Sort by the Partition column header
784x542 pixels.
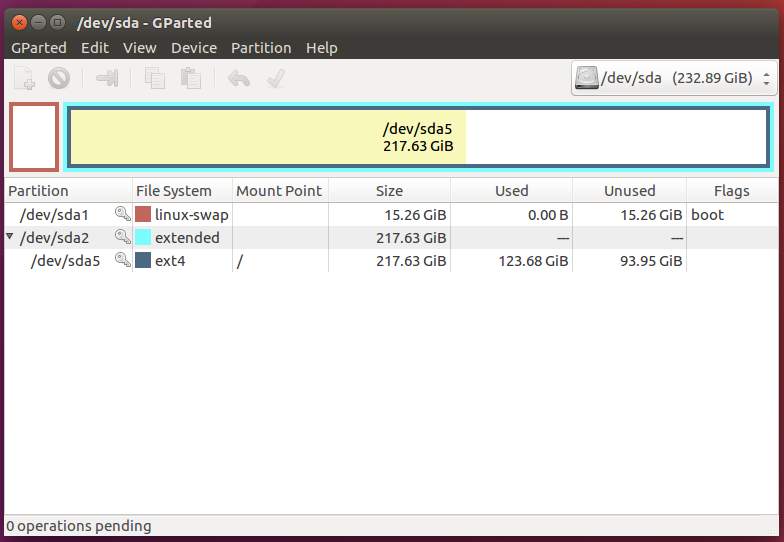point(68,190)
